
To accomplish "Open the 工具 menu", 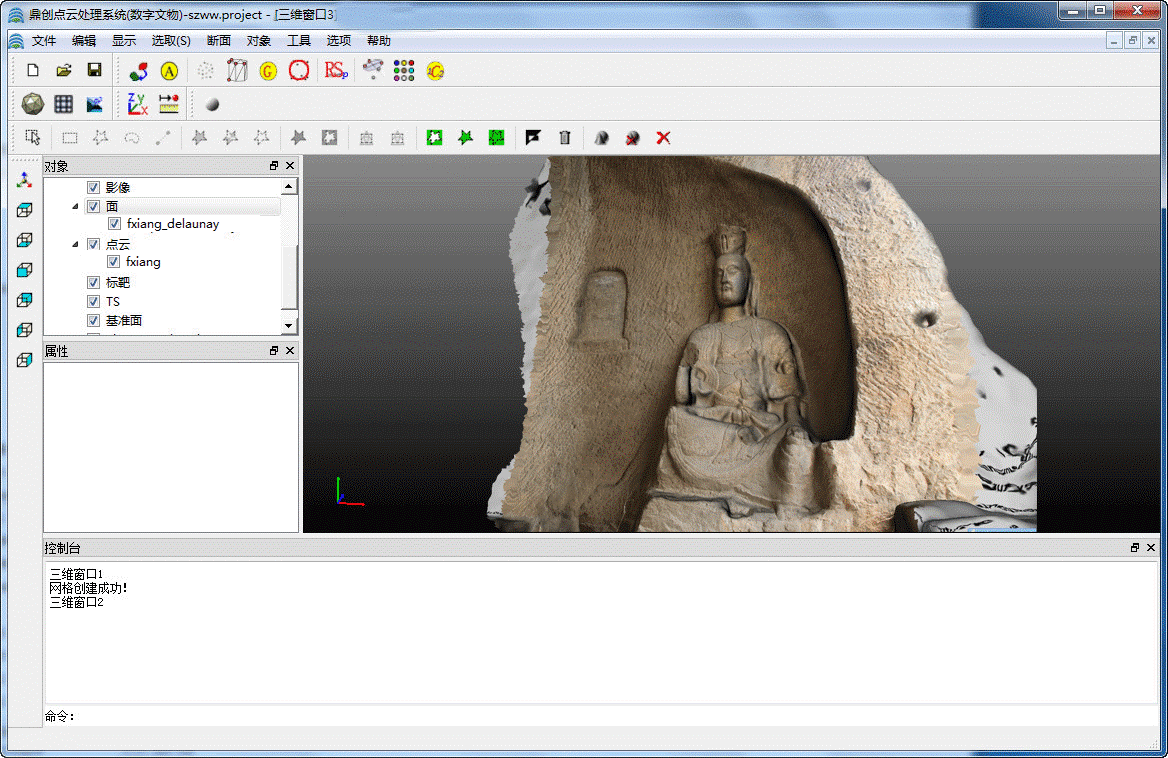I will pyautogui.click(x=299, y=41).
